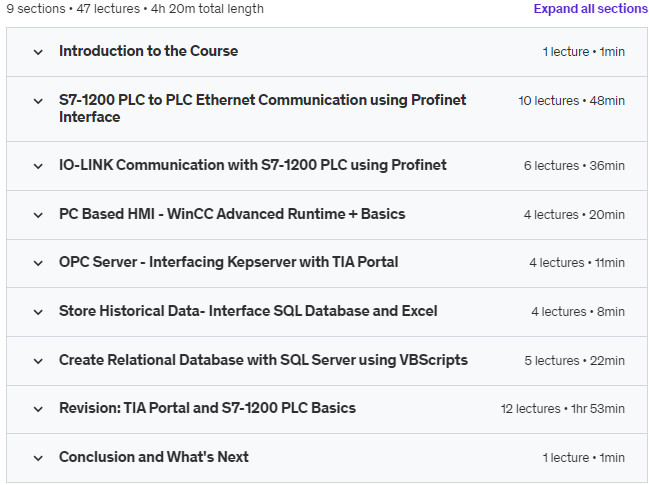Open 'PC Based HMI - WinCC Advanced Runtime' heading

[x=232, y=214]
